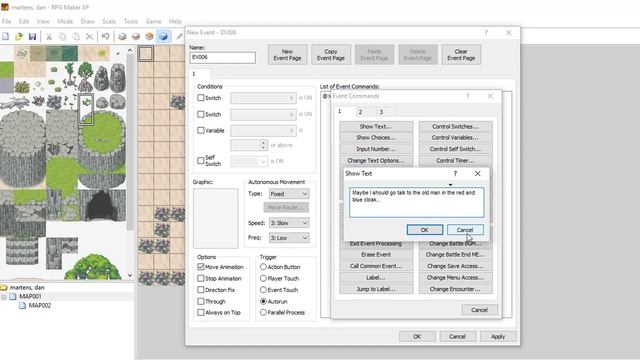Click the help question mark in Event Commands window
The image size is (640, 360).
tap(468, 96)
